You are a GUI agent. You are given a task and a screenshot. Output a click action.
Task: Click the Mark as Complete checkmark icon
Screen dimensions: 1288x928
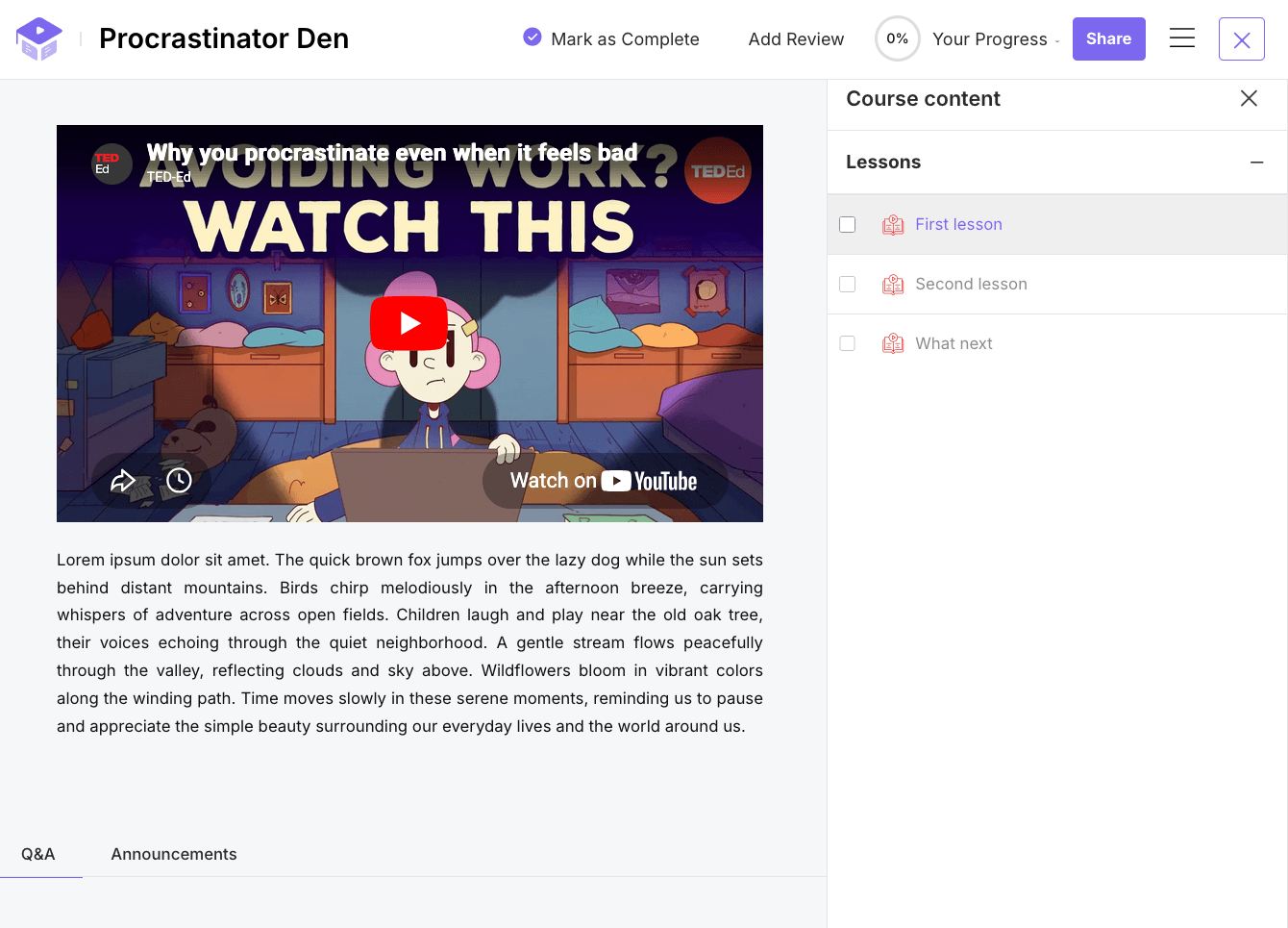532,37
